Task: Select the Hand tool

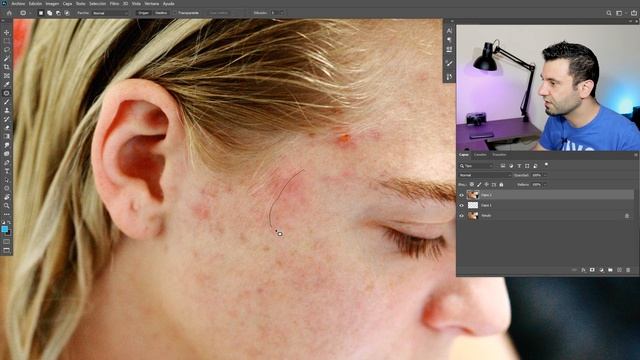Action: click(7, 197)
